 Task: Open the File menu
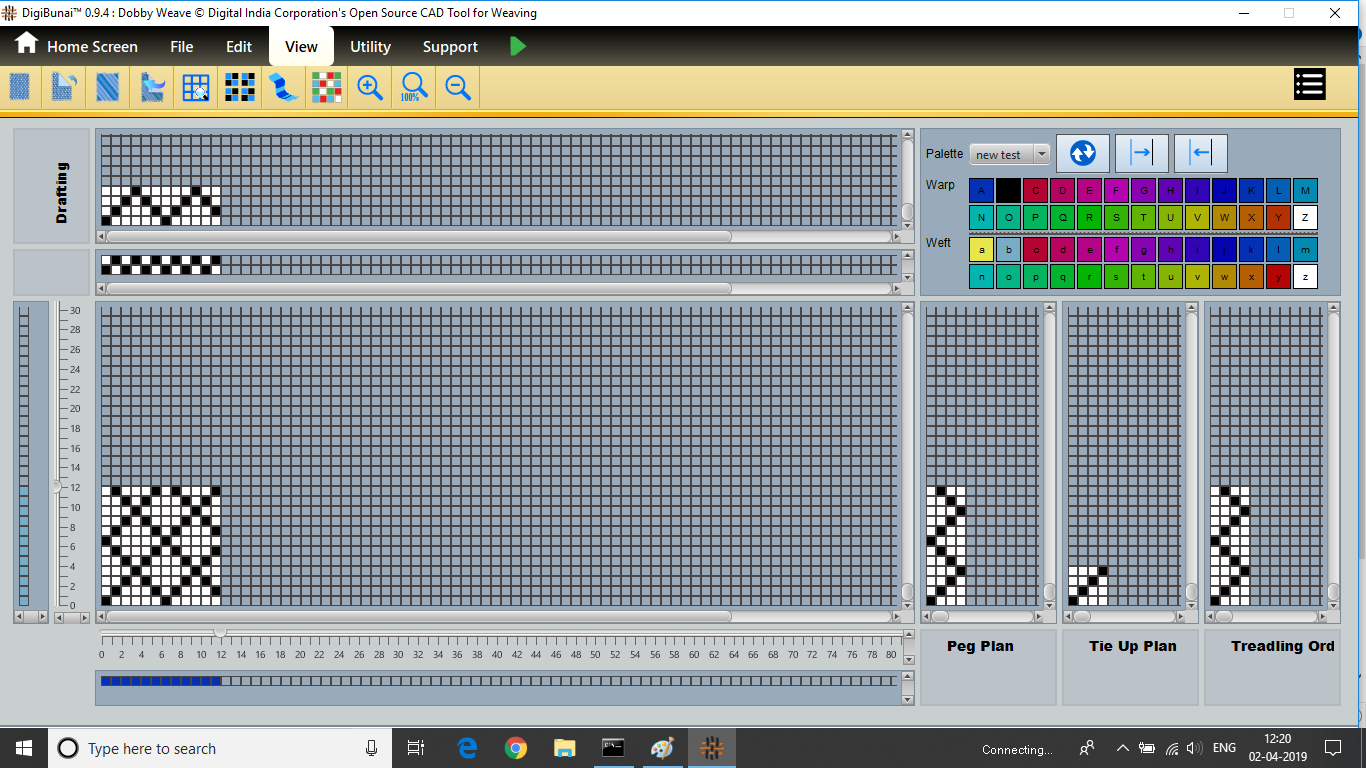click(x=181, y=47)
